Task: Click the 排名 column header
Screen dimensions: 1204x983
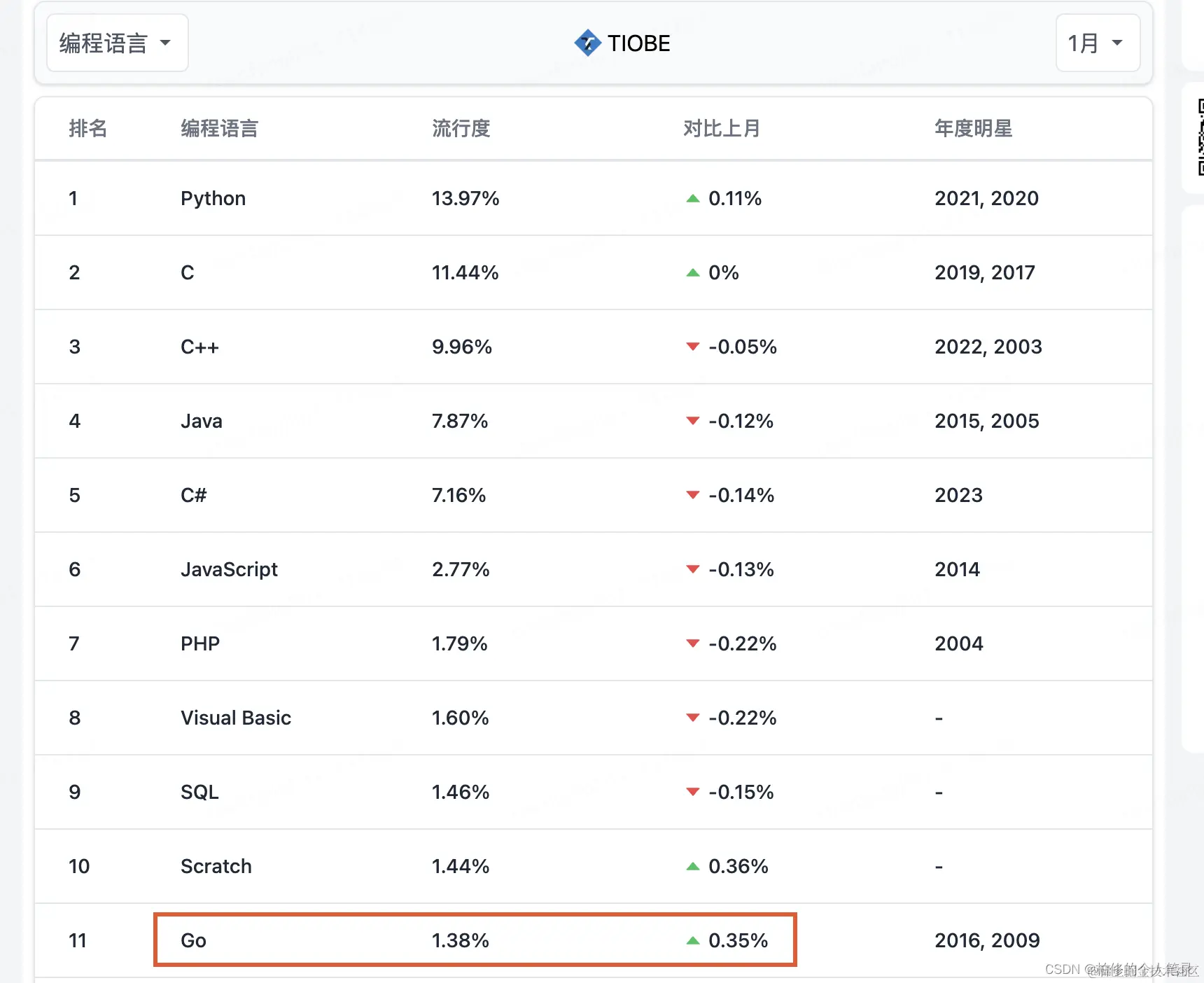Action: tap(88, 128)
